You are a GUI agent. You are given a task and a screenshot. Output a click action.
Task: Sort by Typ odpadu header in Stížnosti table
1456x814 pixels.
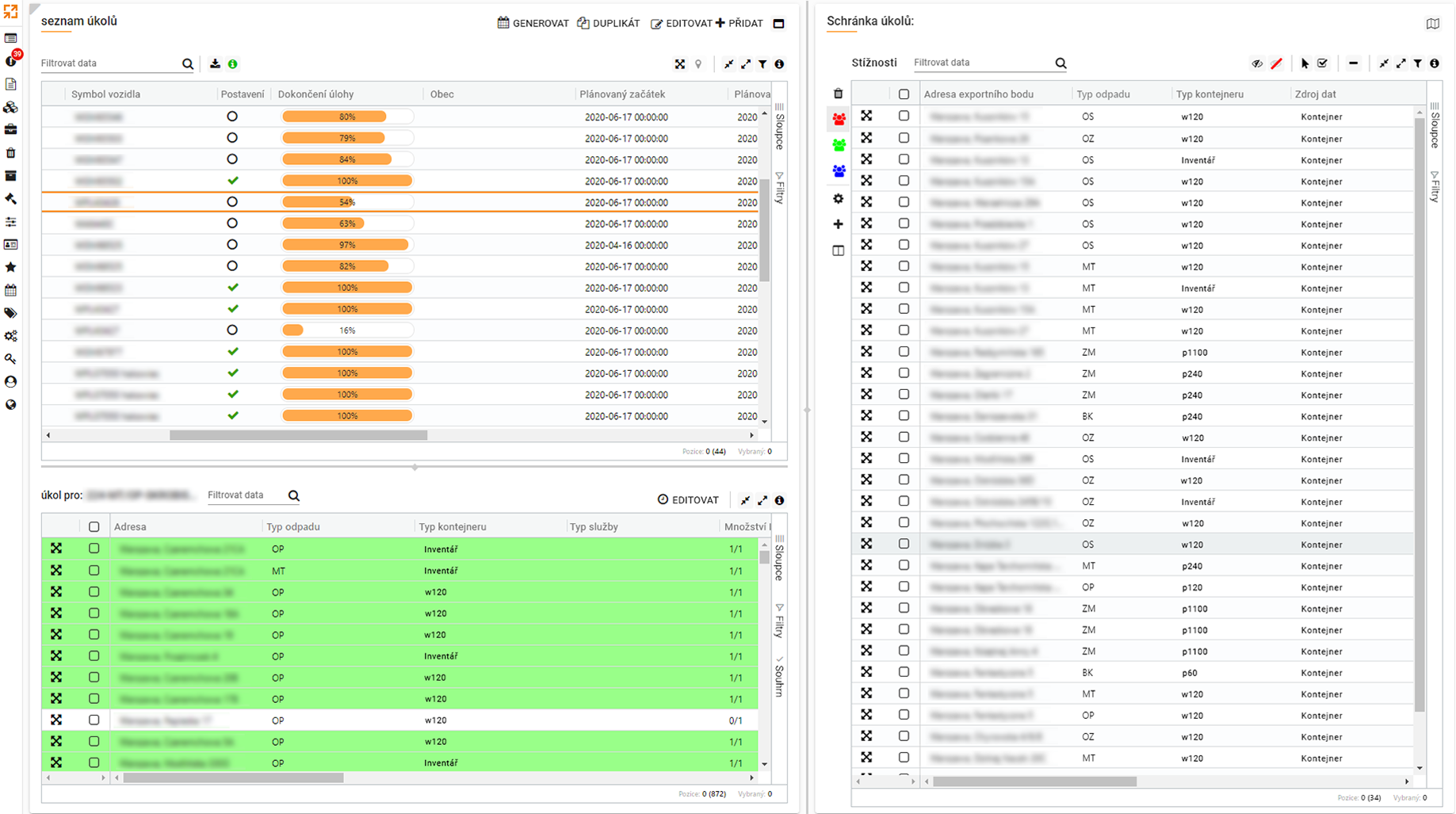[1103, 94]
